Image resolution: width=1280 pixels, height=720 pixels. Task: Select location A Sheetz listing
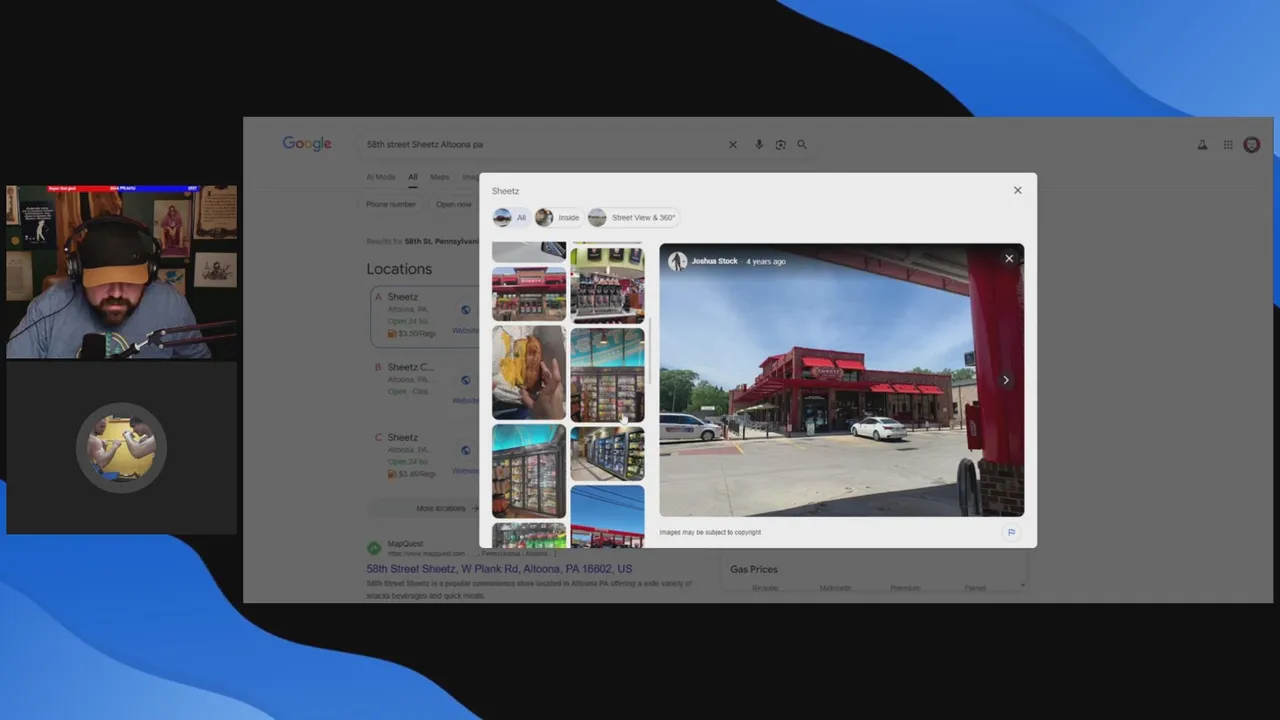(x=425, y=315)
